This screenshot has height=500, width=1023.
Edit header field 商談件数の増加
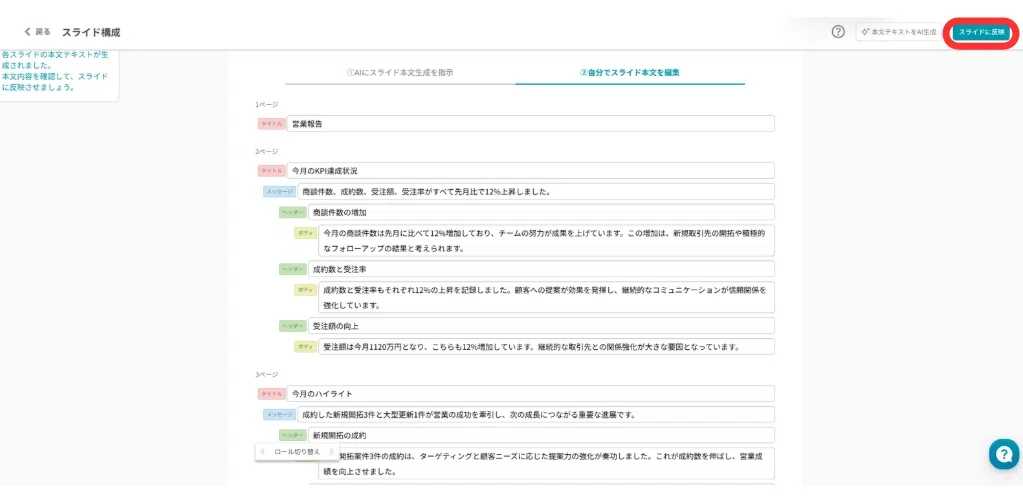[x=541, y=212]
